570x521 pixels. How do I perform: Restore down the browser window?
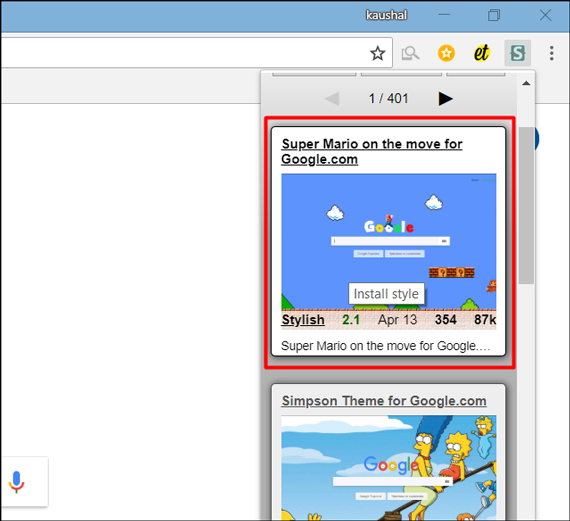pos(494,15)
